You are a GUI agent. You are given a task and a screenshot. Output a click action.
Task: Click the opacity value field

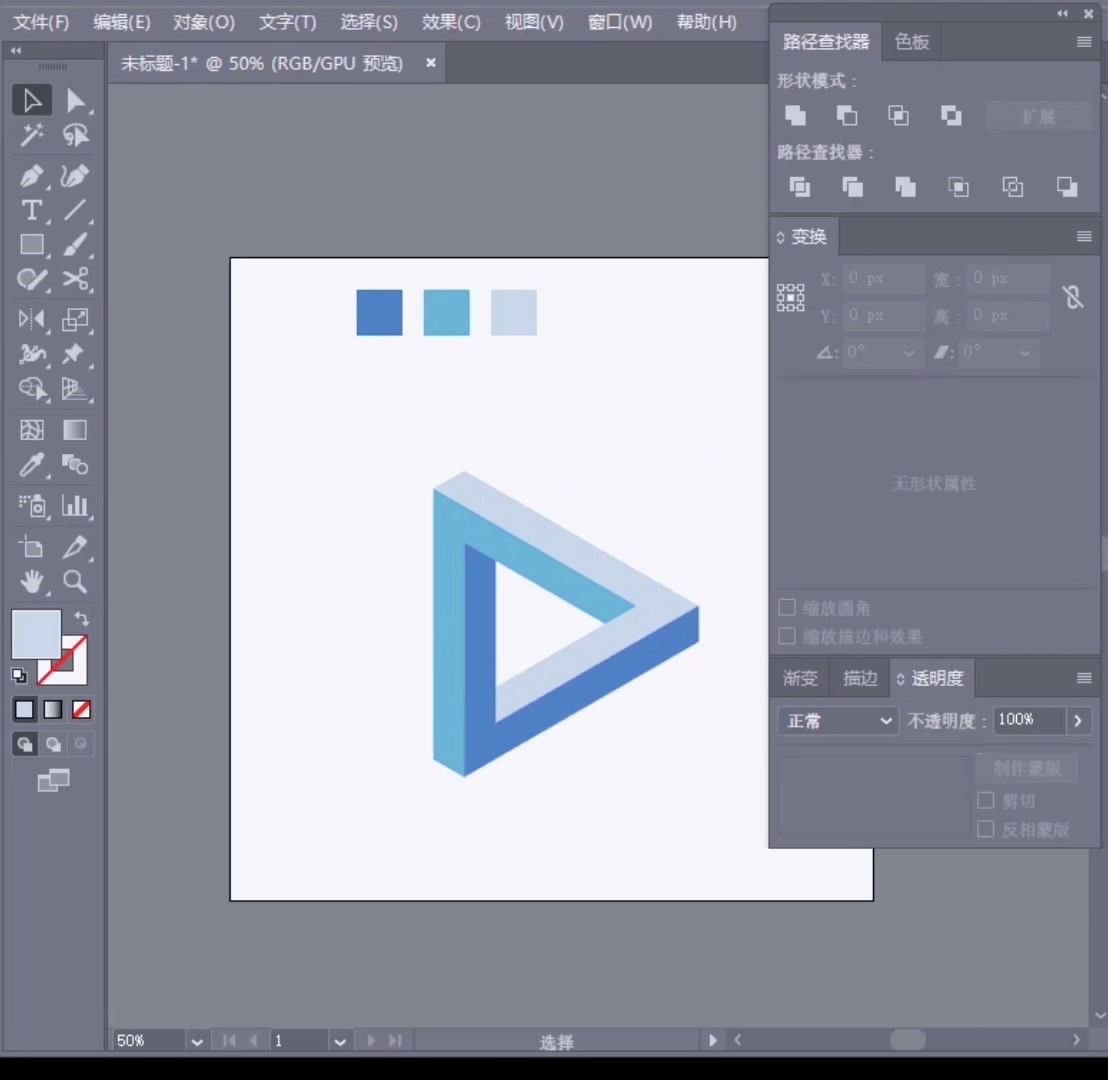1029,720
